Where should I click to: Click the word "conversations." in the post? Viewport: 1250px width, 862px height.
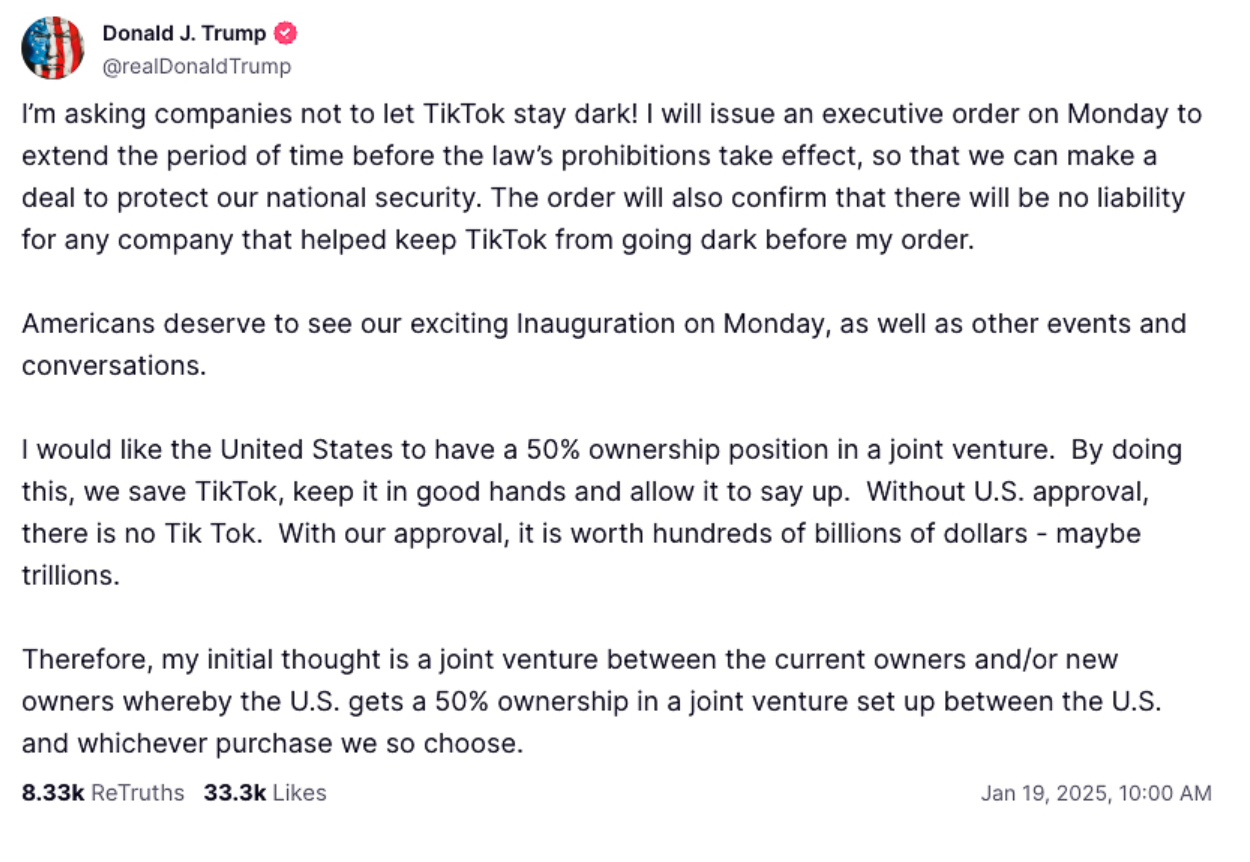(114, 366)
